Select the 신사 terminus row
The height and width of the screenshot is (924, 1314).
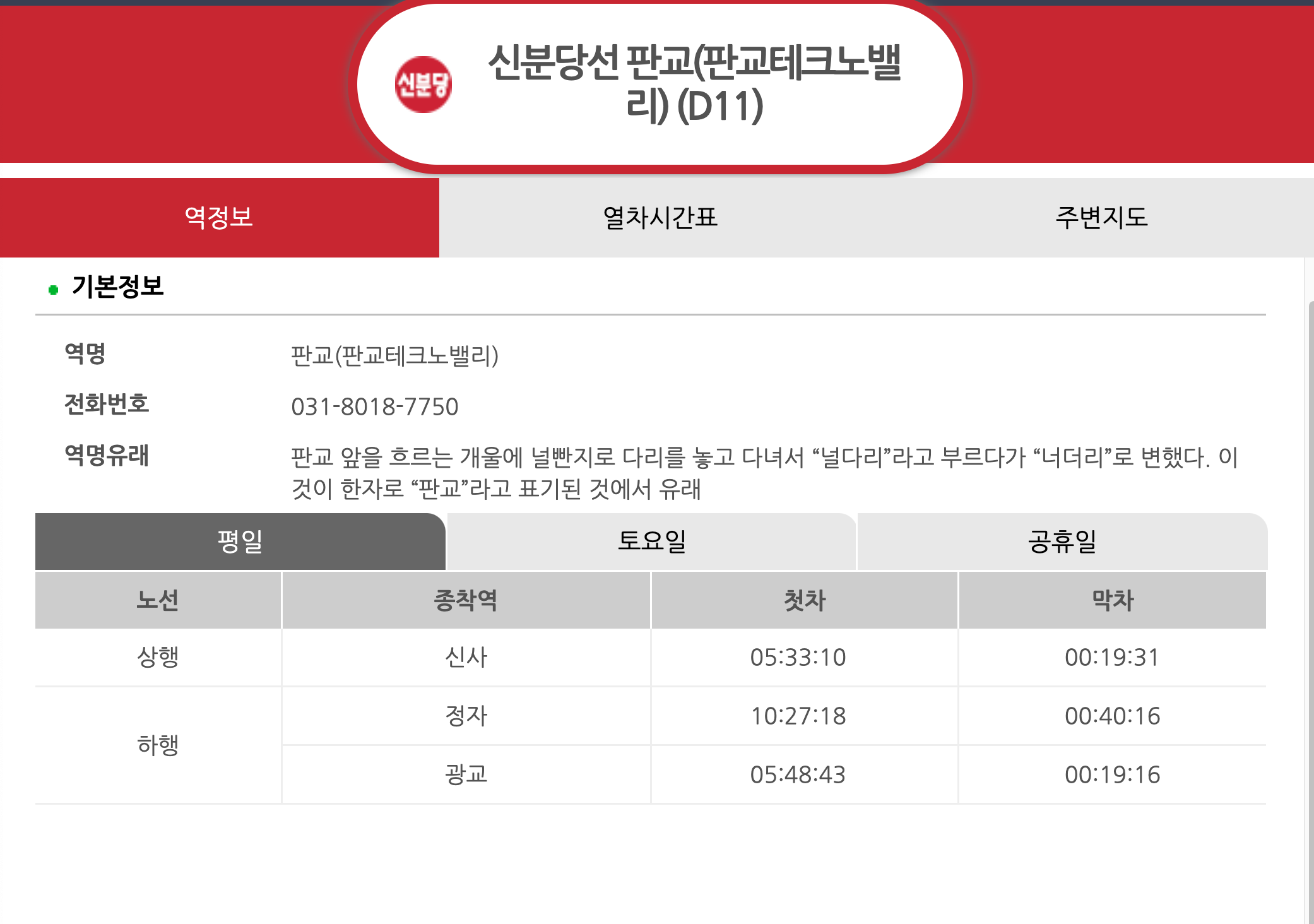pyautogui.click(x=466, y=658)
